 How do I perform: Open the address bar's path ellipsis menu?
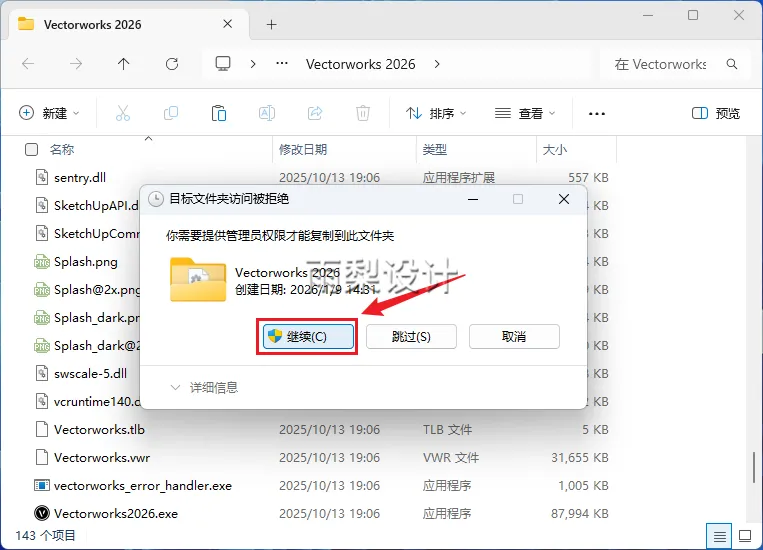click(x=282, y=64)
